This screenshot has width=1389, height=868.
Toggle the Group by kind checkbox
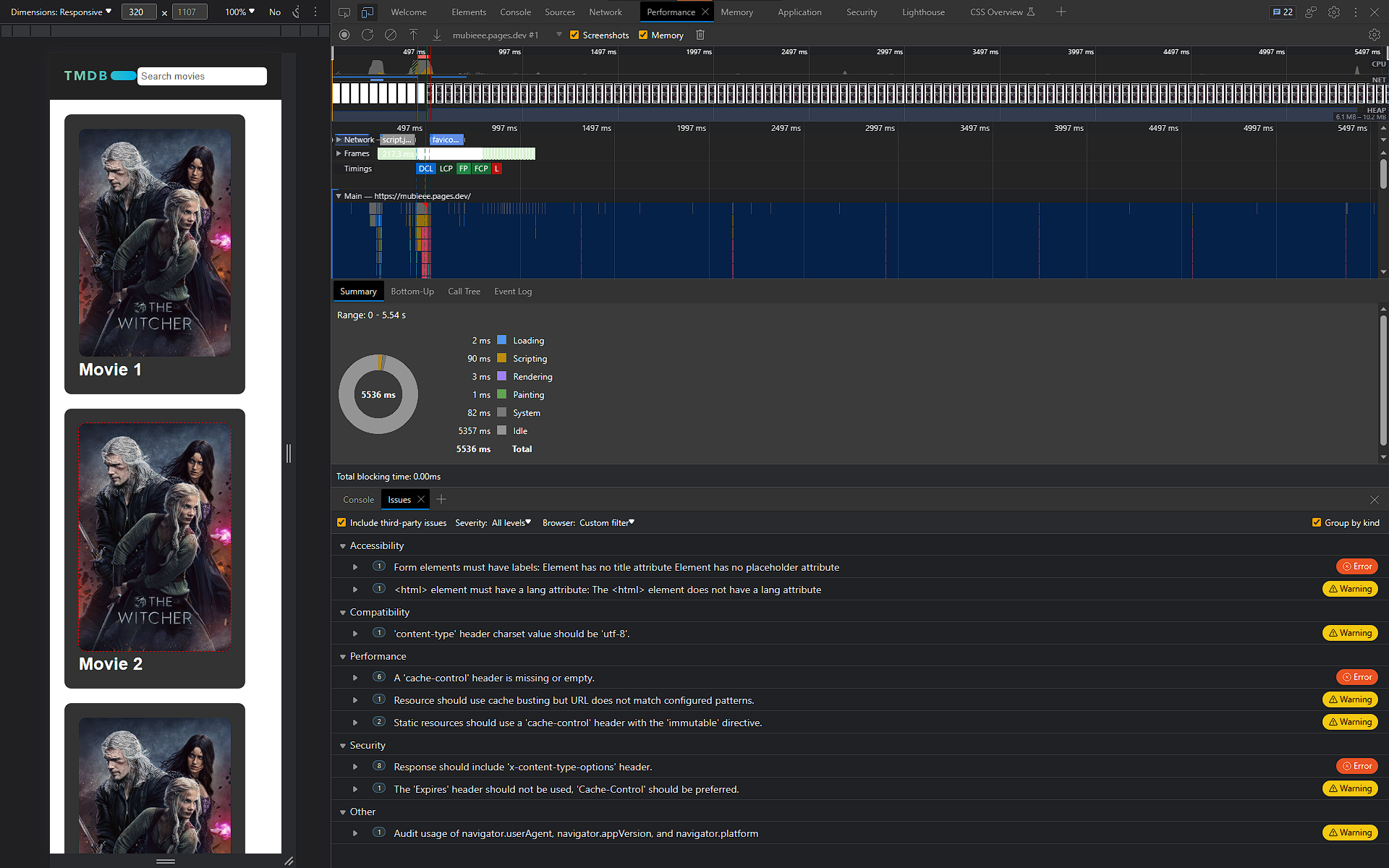1317,522
